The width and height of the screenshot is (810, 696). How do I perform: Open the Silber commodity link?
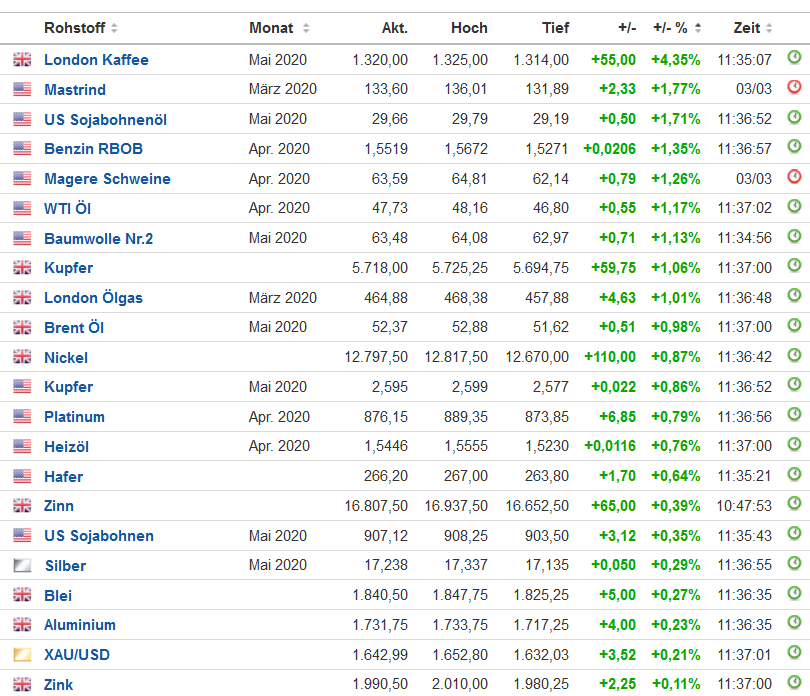point(66,566)
